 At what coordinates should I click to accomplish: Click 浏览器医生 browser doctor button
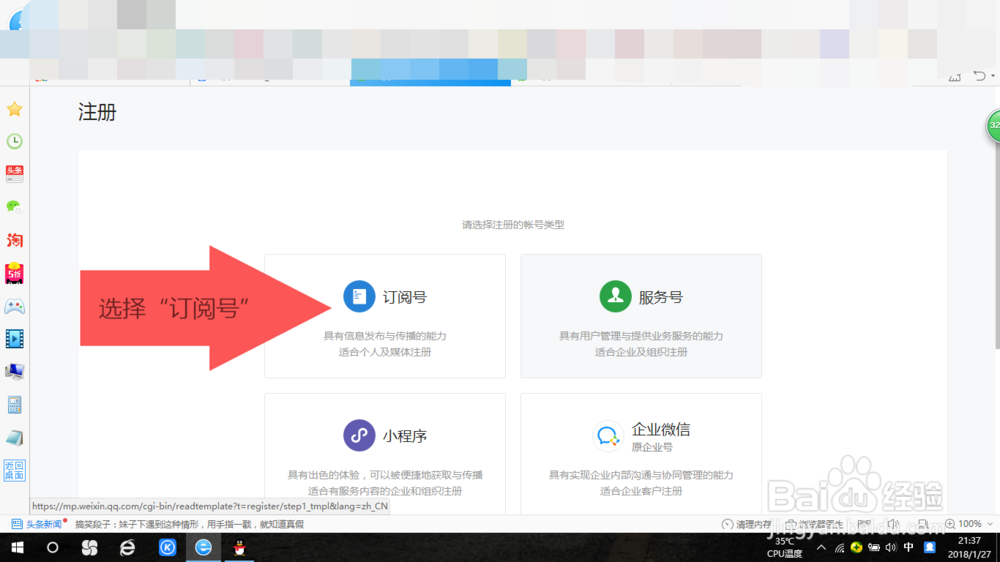[814, 524]
